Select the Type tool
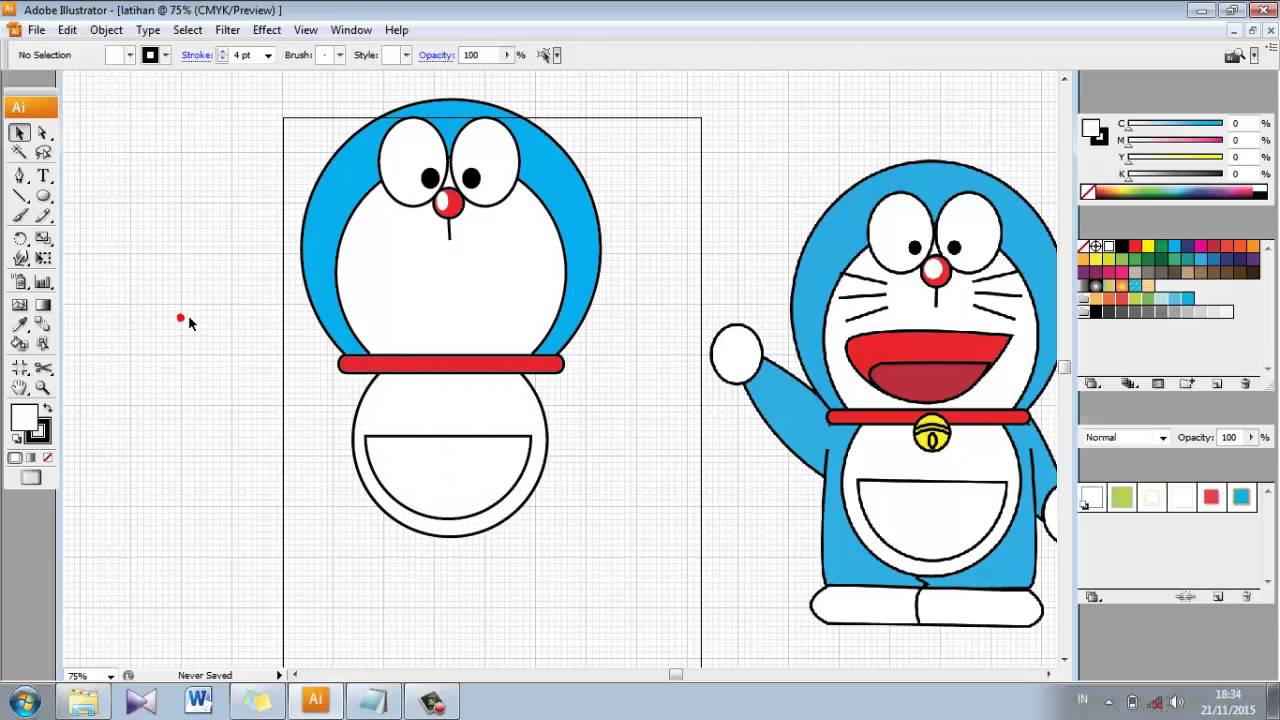 click(43, 176)
